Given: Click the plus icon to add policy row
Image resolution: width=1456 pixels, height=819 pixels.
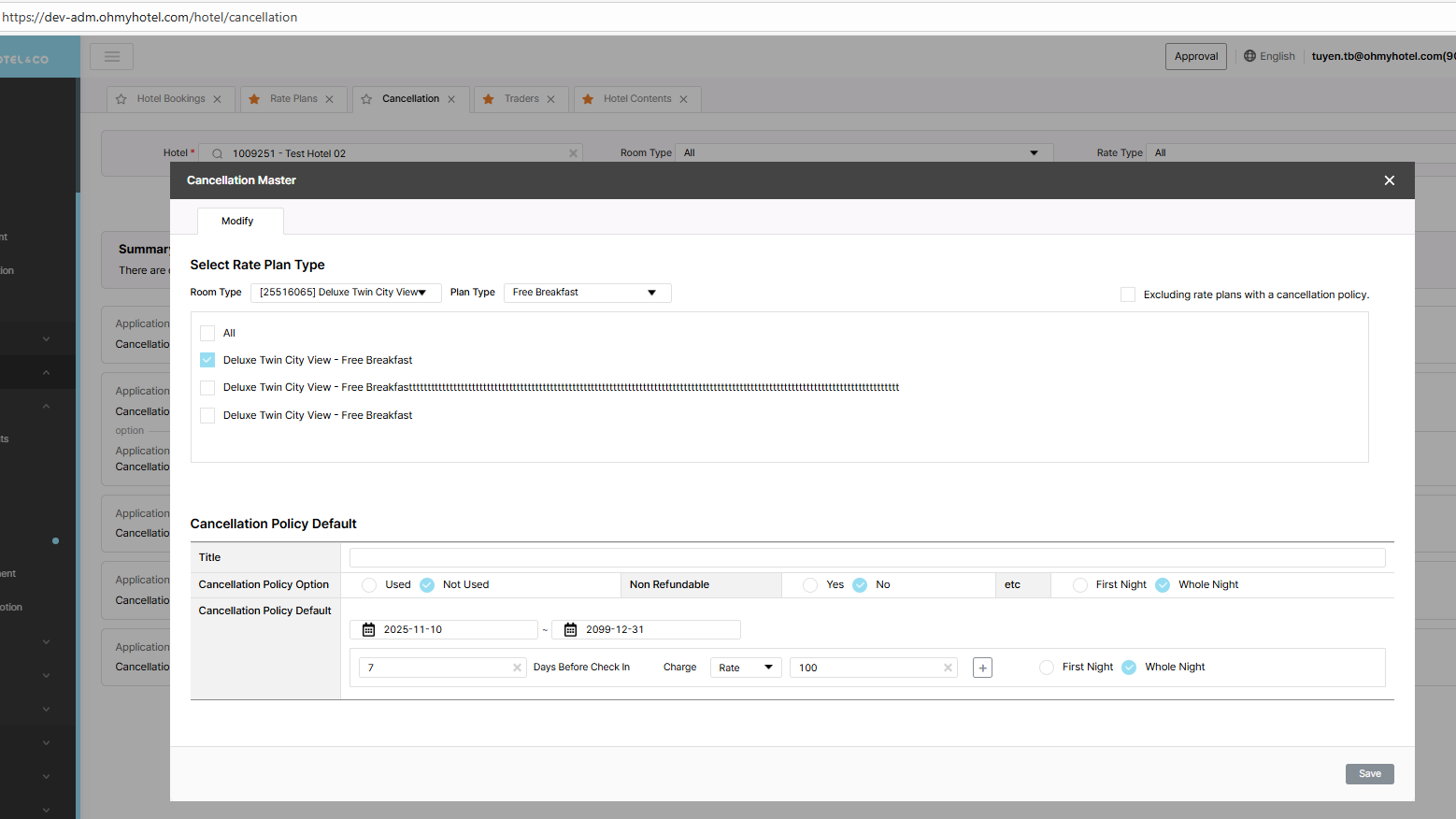Looking at the screenshot, I should click(982, 668).
